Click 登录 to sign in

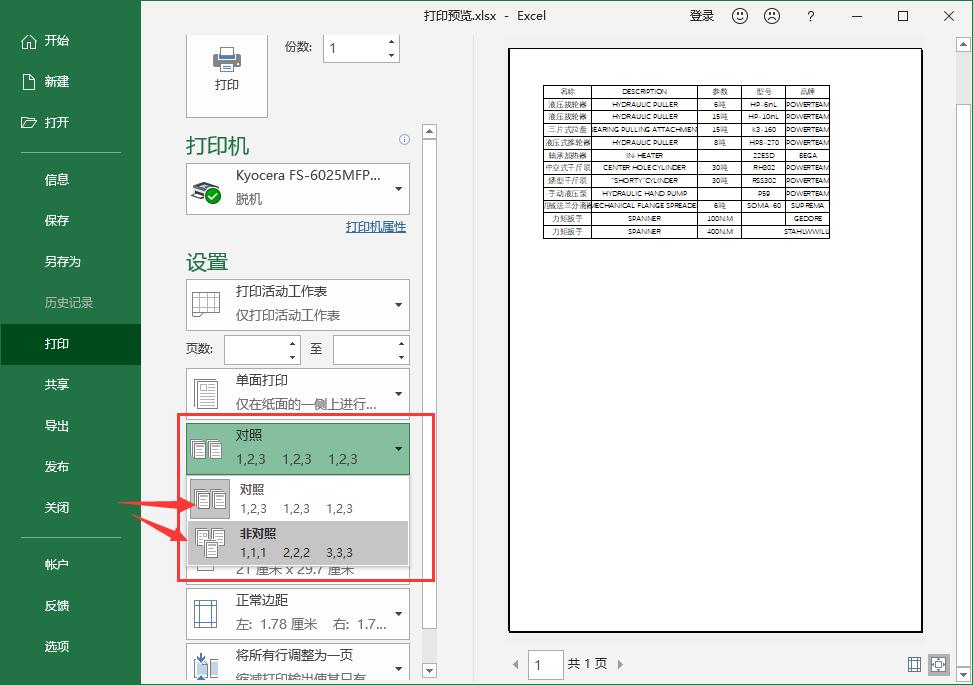[702, 16]
